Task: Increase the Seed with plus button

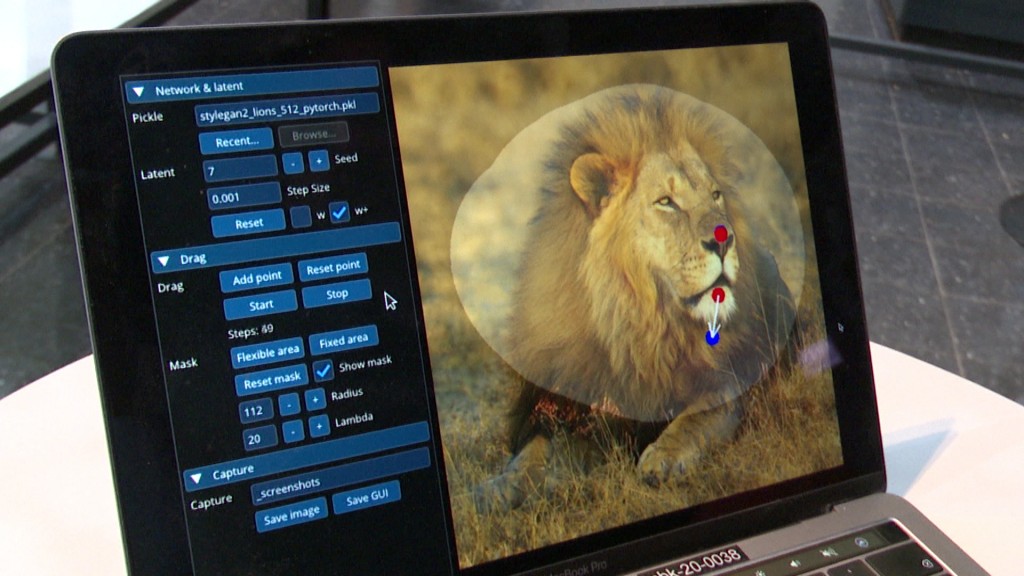Action: [319, 160]
